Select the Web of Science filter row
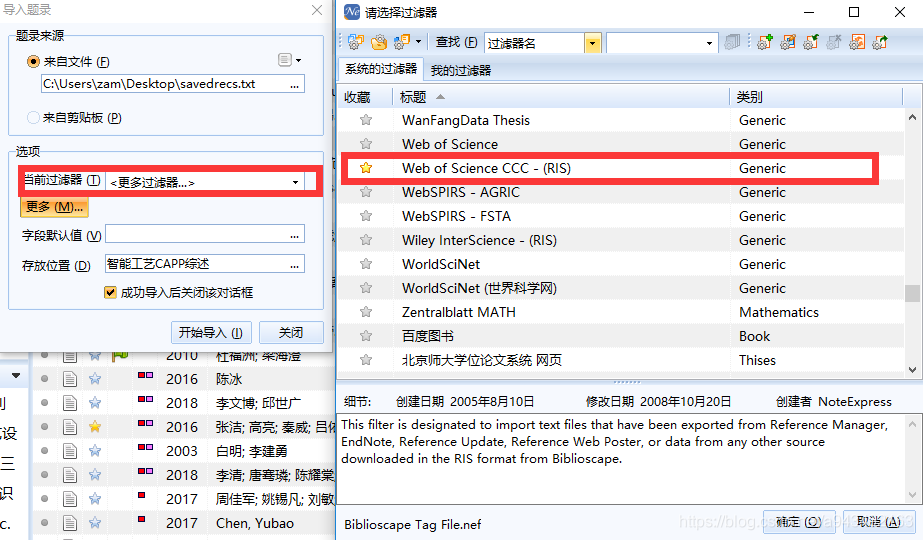 click(620, 144)
